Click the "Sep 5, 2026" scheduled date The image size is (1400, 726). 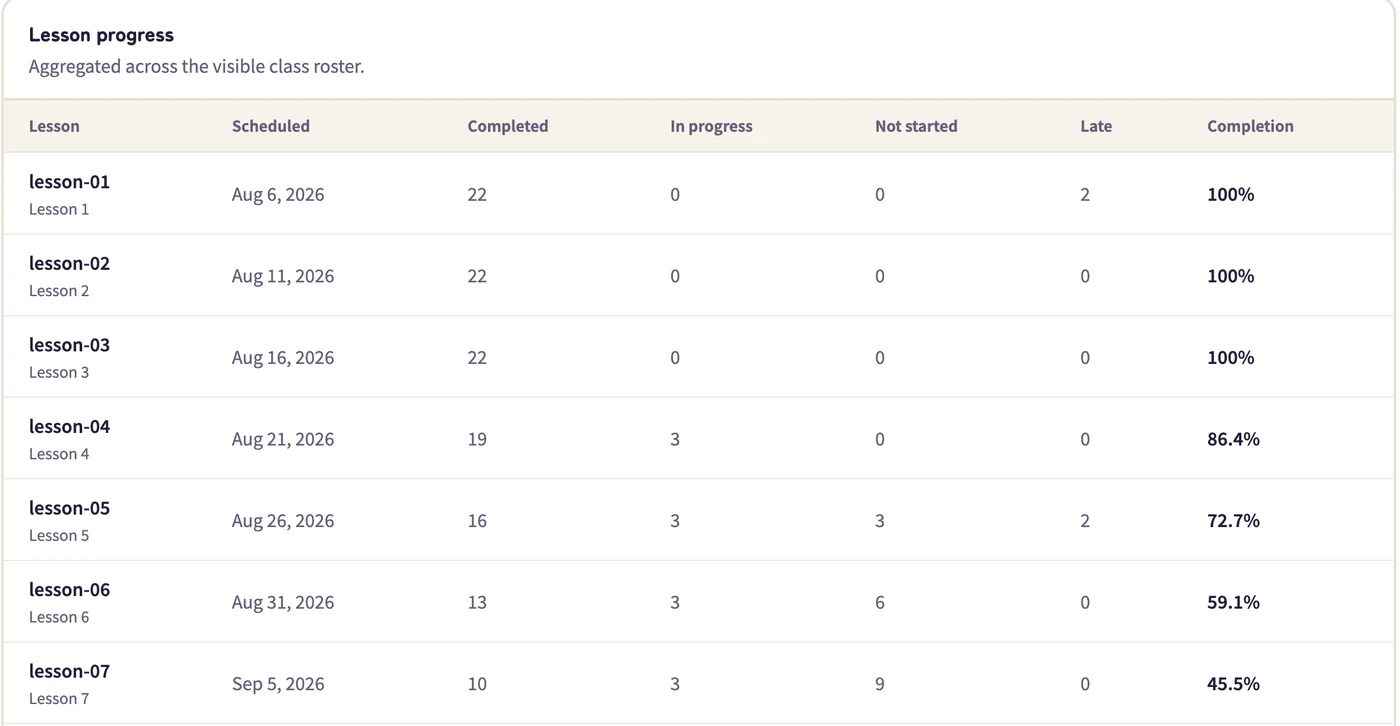(x=278, y=684)
